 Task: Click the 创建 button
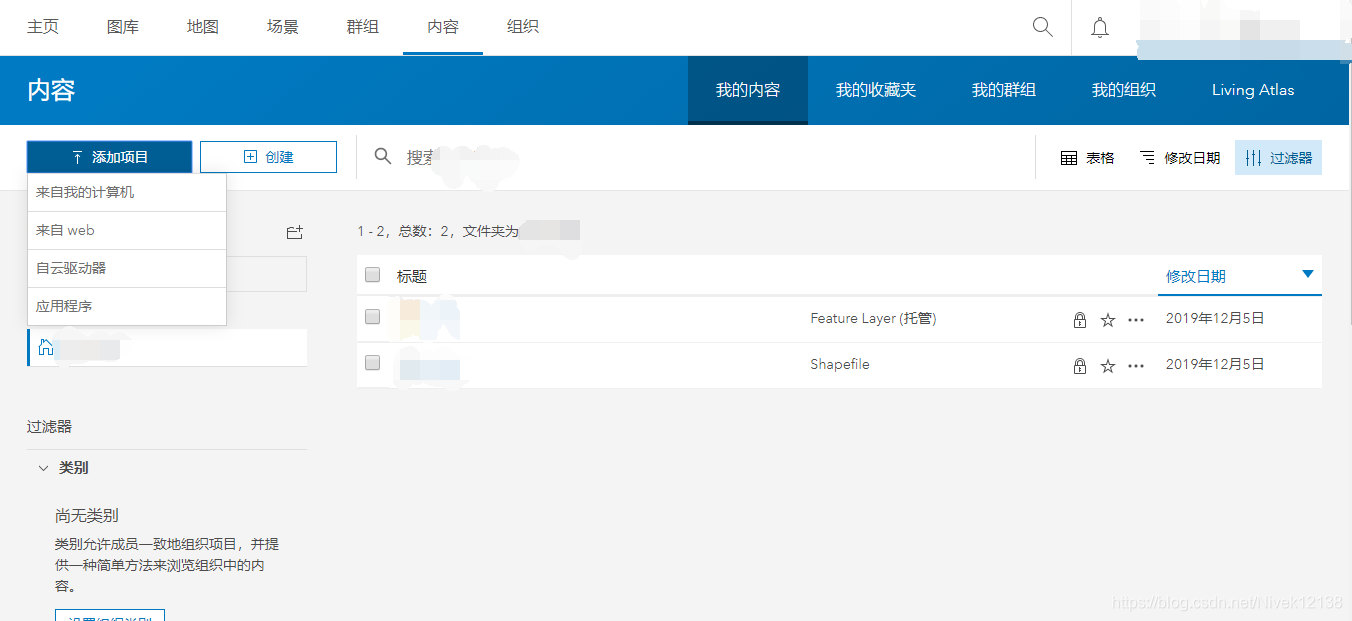tap(268, 157)
